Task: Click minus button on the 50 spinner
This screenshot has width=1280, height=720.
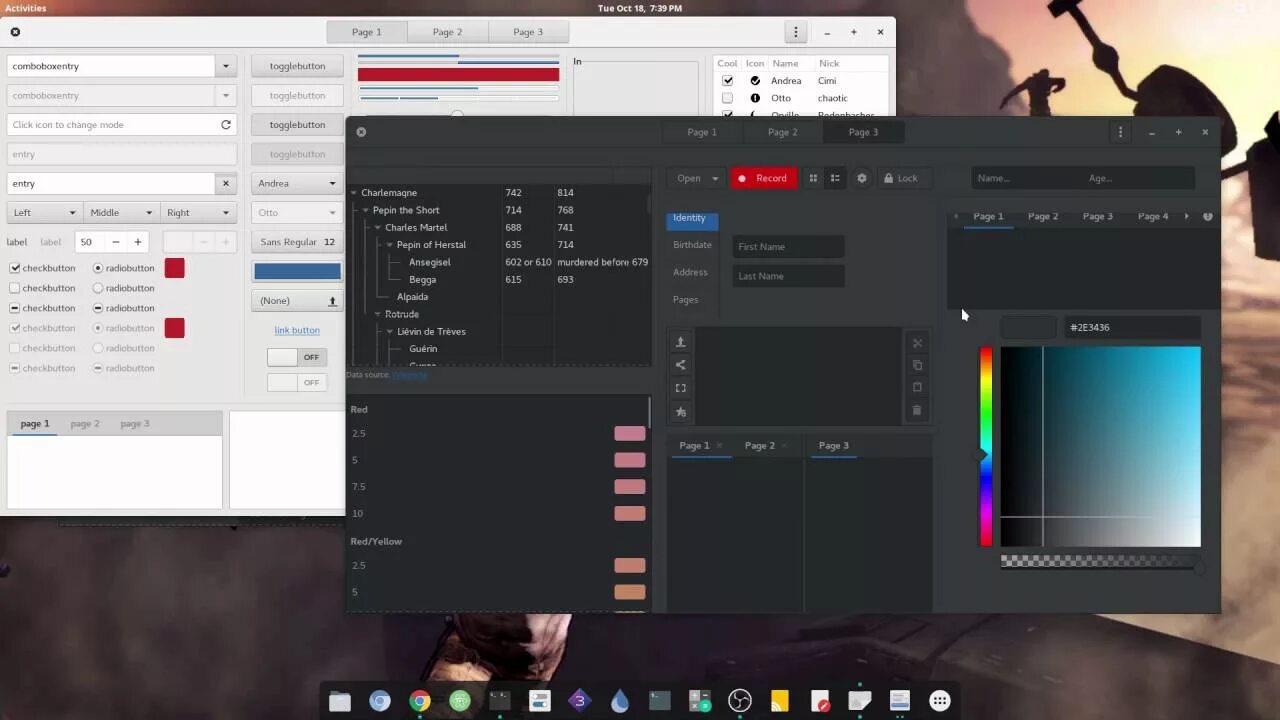Action: tap(116, 242)
